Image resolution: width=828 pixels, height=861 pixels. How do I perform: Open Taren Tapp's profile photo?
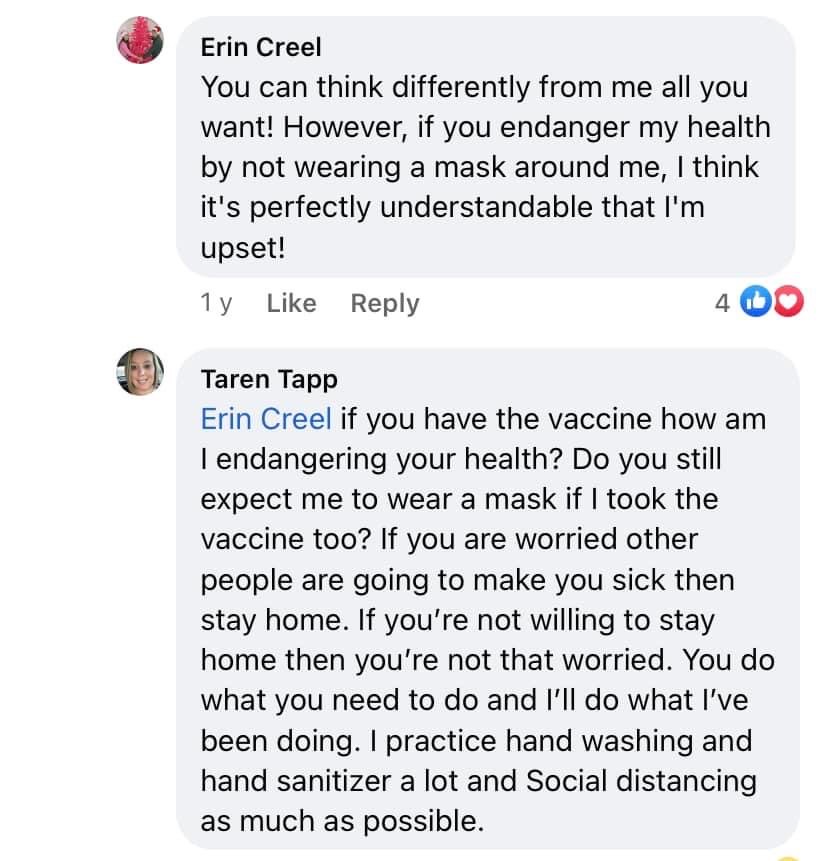[x=140, y=372]
